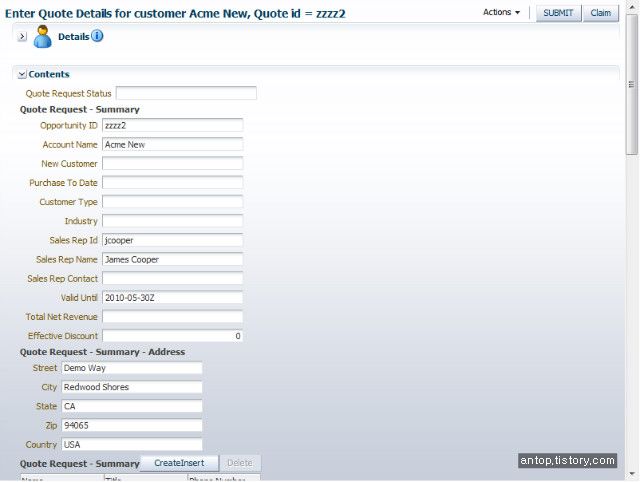This screenshot has height=482, width=640.
Task: Click the SUBMIT button
Action: coord(558,13)
